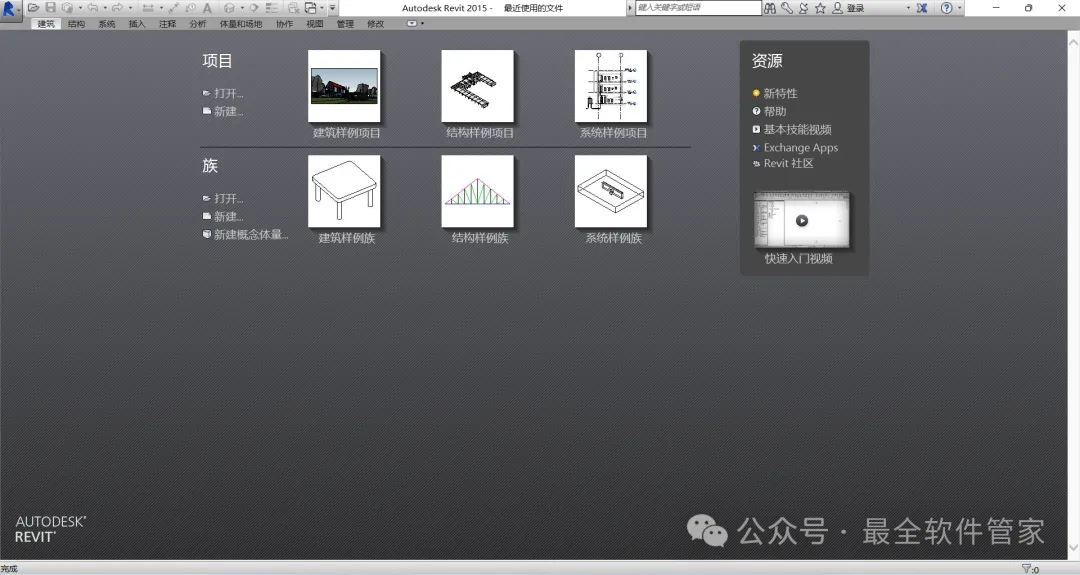Expand the 3D View dropdown arrow
1080x575 pixels.
click(242, 8)
